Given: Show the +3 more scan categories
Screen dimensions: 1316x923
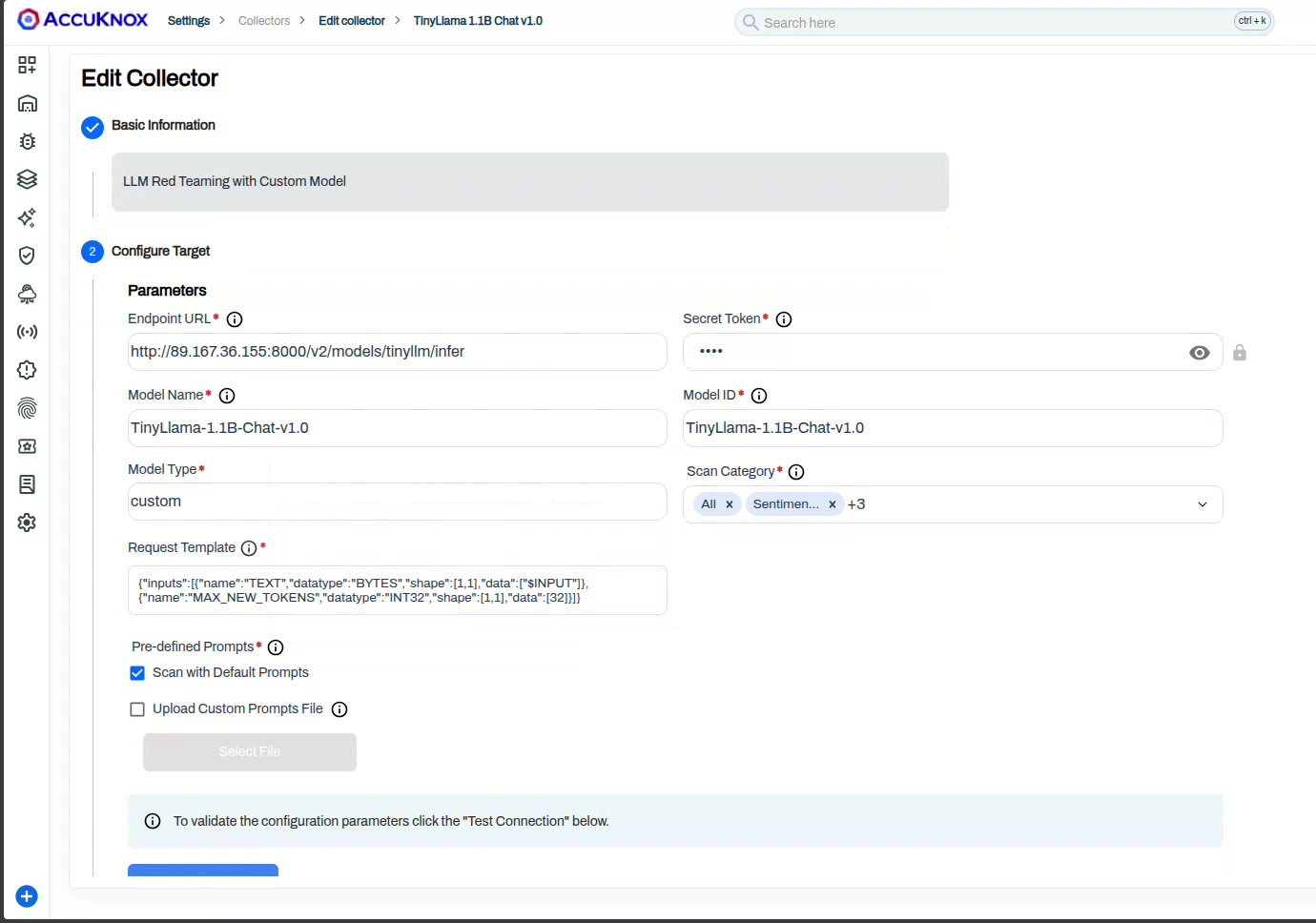Looking at the screenshot, I should pyautogui.click(x=856, y=504).
